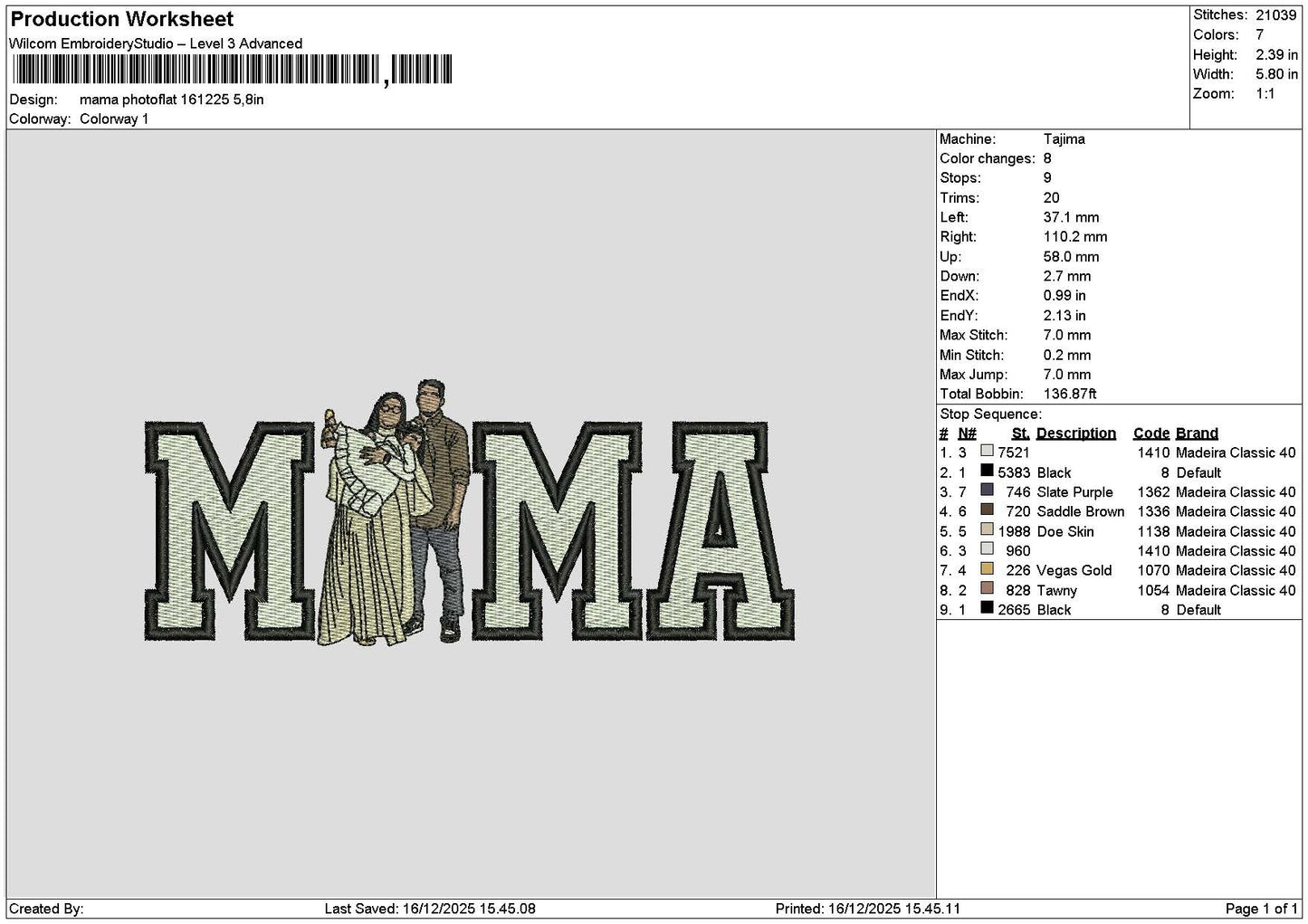Click the 'Brand' column header

[x=1197, y=433]
